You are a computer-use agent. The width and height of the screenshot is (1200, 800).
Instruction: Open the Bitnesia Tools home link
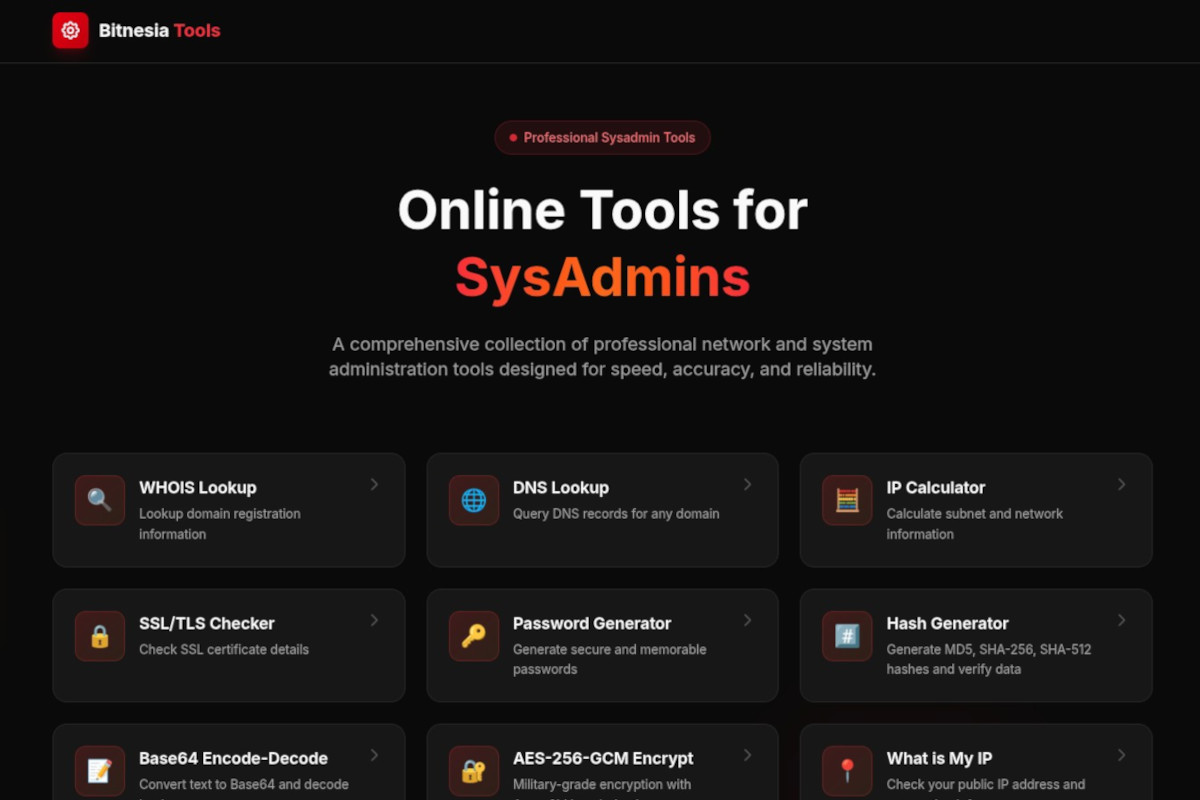[137, 30]
